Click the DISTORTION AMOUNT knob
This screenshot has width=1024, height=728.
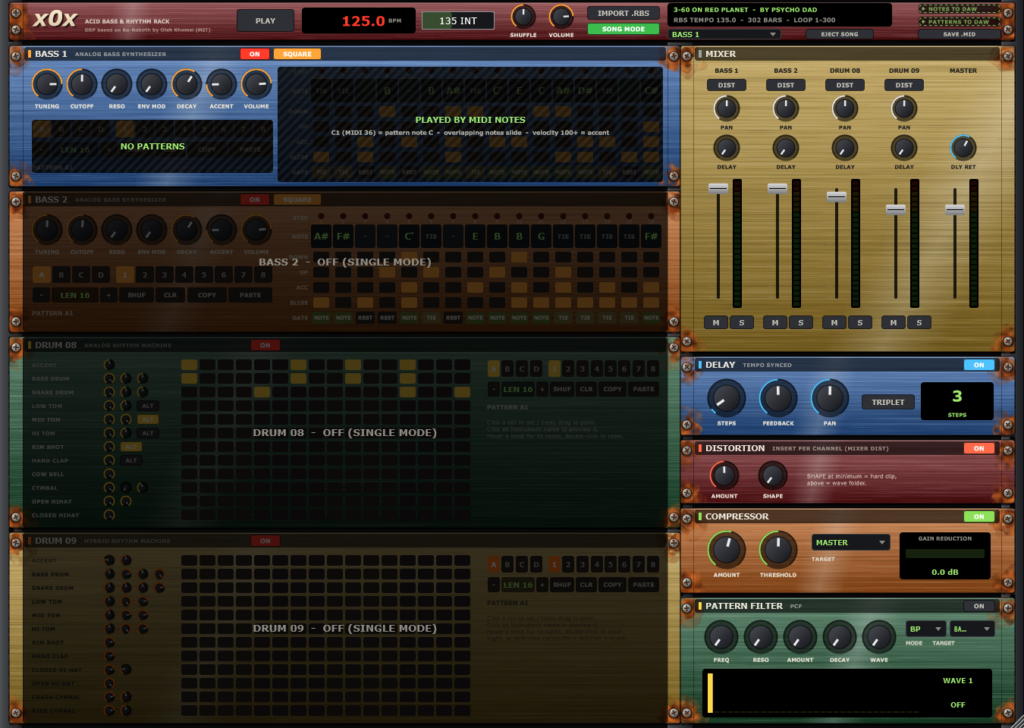click(724, 475)
